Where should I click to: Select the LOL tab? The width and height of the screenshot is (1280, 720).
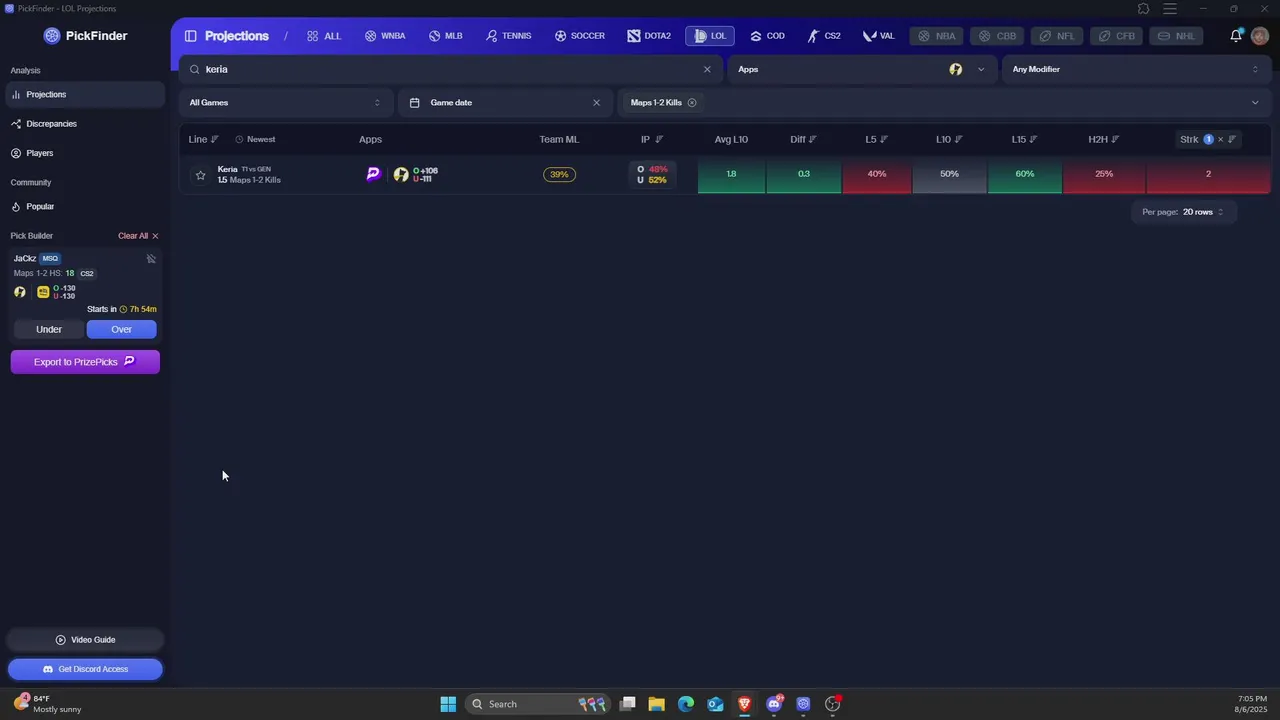click(710, 36)
